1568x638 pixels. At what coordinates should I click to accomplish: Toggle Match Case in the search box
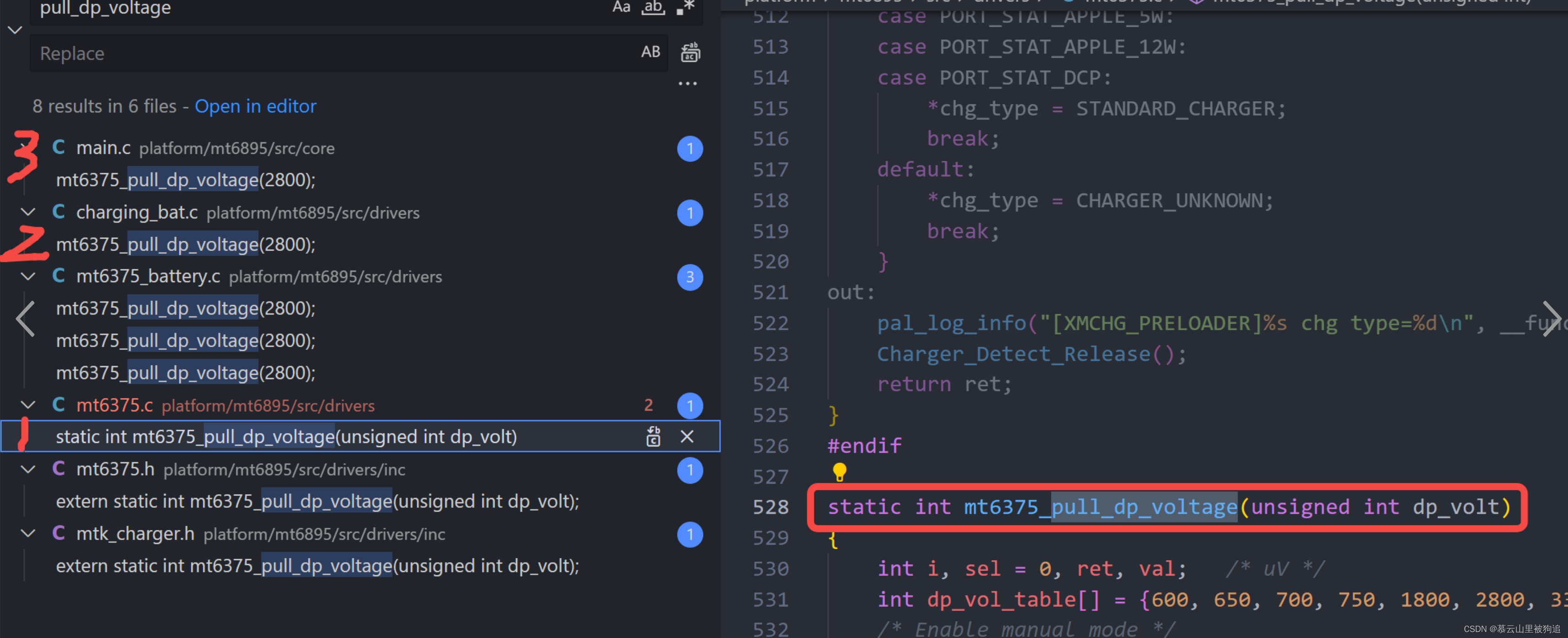621,7
